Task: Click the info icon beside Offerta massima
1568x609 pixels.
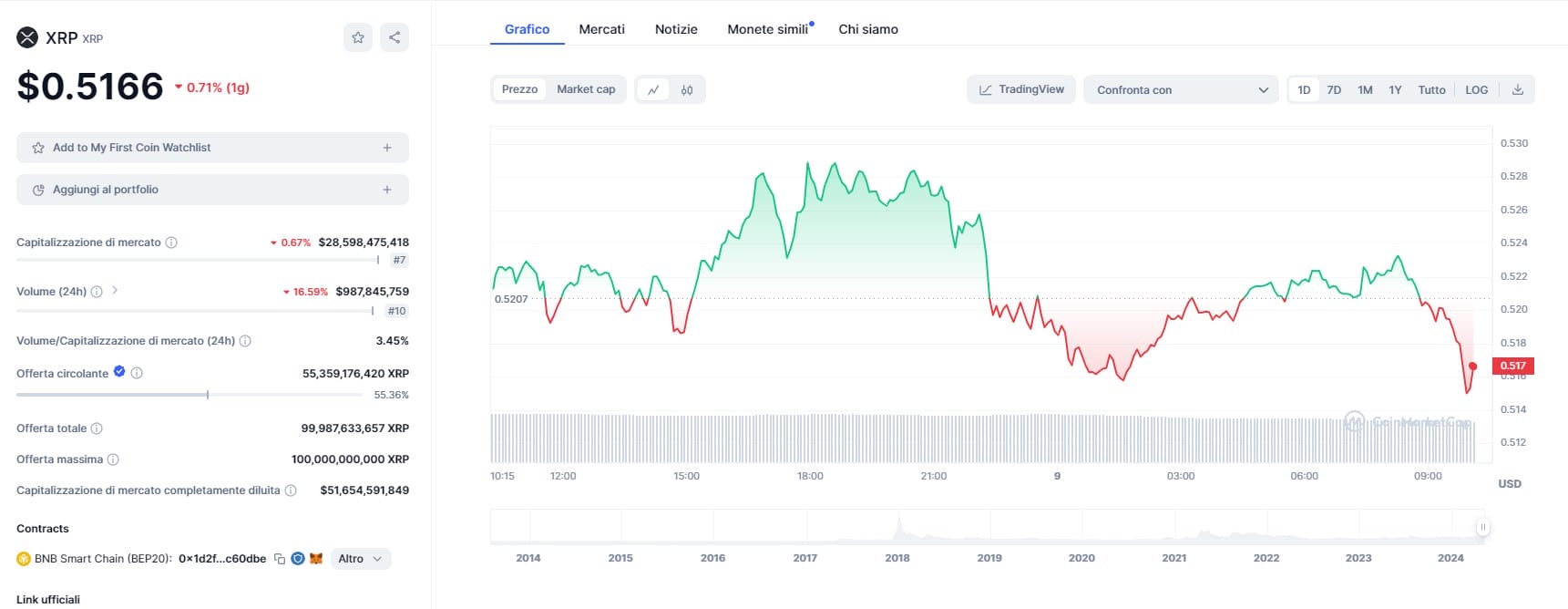Action: click(x=113, y=459)
